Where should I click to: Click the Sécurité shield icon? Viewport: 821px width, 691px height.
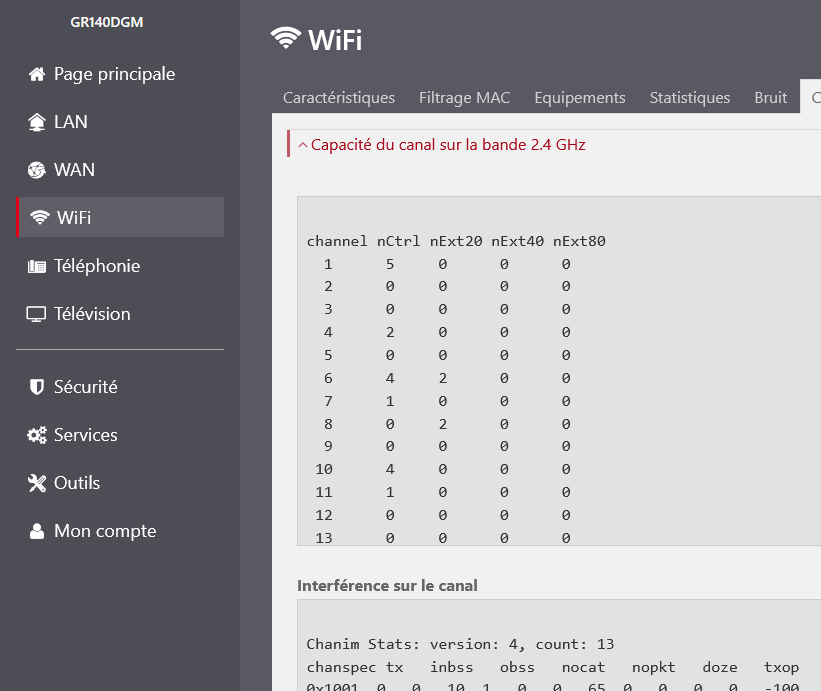click(37, 387)
